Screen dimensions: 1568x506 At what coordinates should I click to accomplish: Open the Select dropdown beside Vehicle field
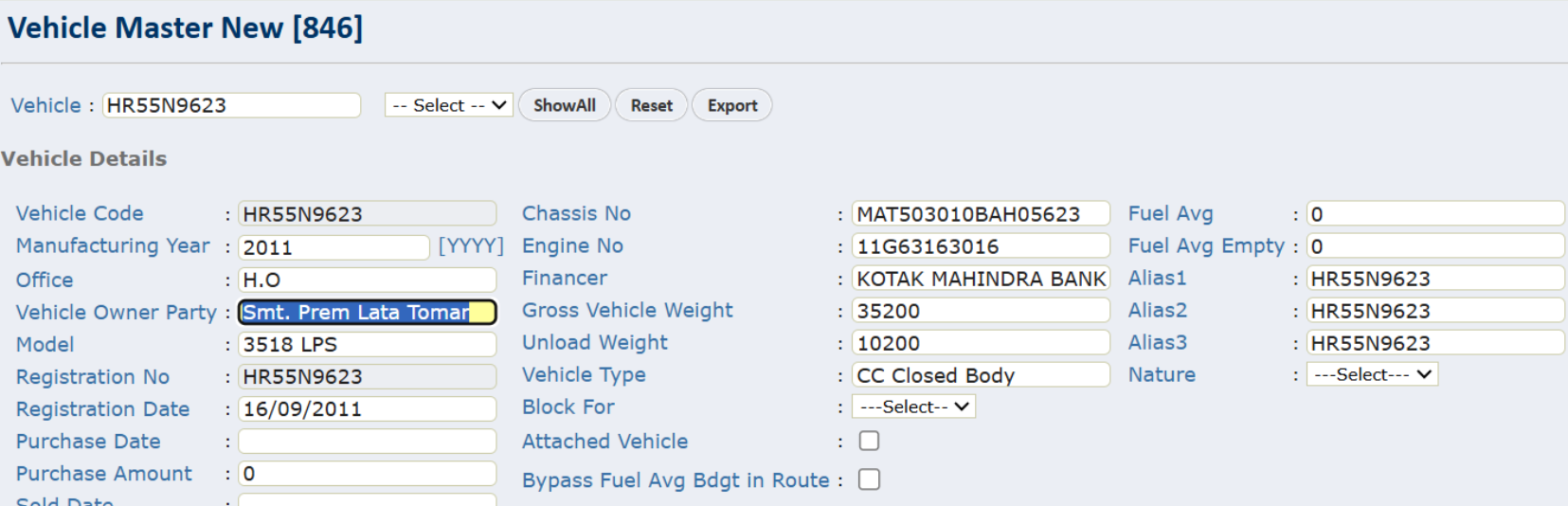pyautogui.click(x=449, y=105)
